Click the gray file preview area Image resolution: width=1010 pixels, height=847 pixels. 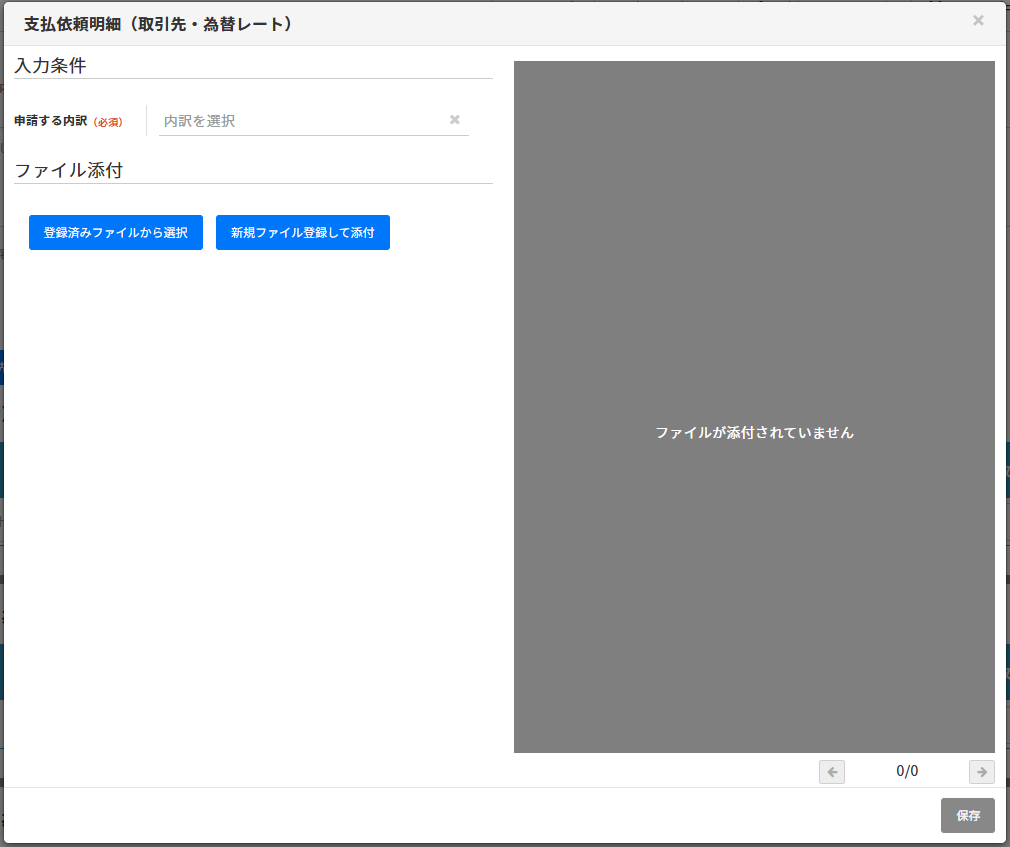[x=754, y=250]
